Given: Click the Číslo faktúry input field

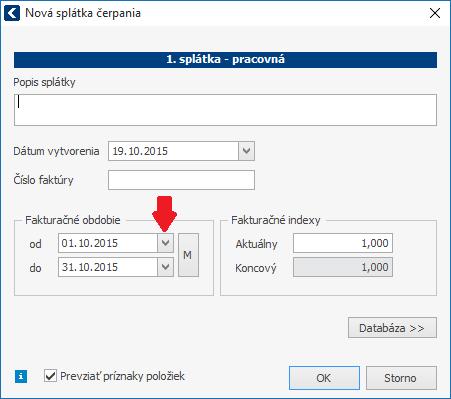Looking at the screenshot, I should (181, 180).
